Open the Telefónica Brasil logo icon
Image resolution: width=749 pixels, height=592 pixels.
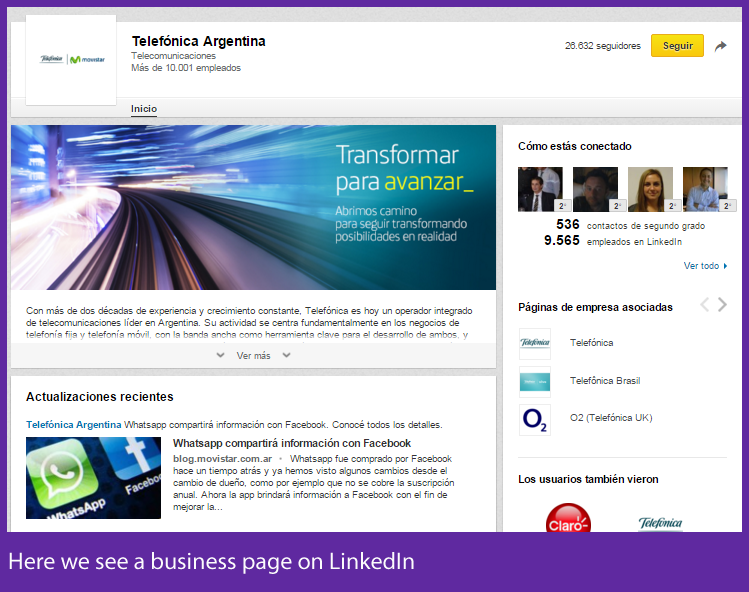point(535,381)
